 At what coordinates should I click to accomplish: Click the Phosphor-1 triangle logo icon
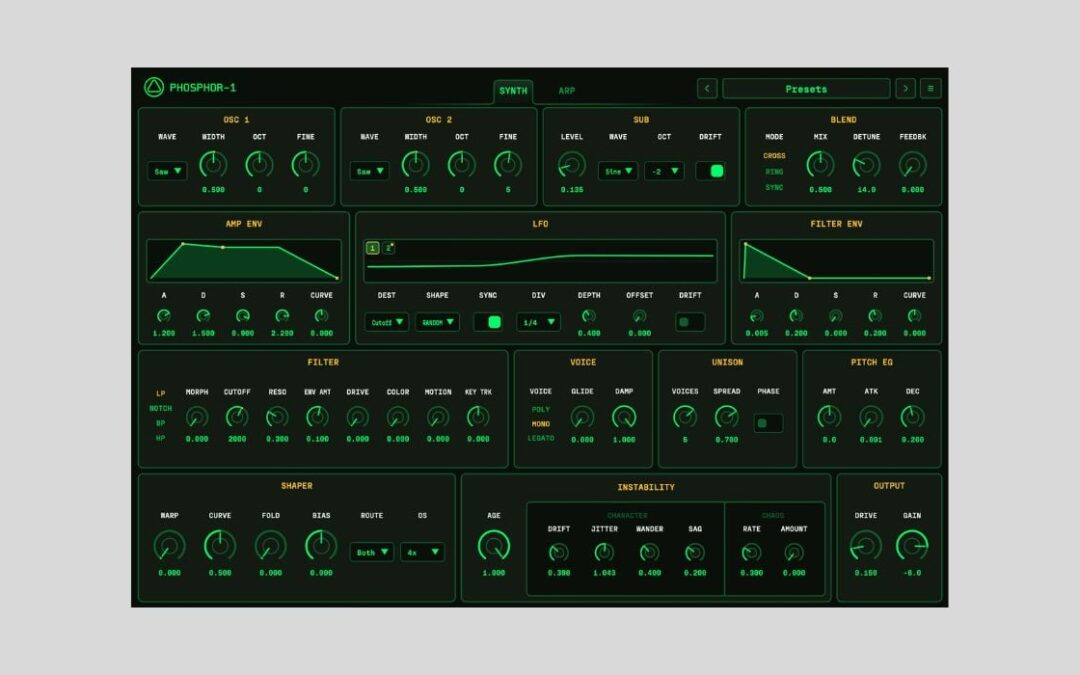click(x=154, y=87)
